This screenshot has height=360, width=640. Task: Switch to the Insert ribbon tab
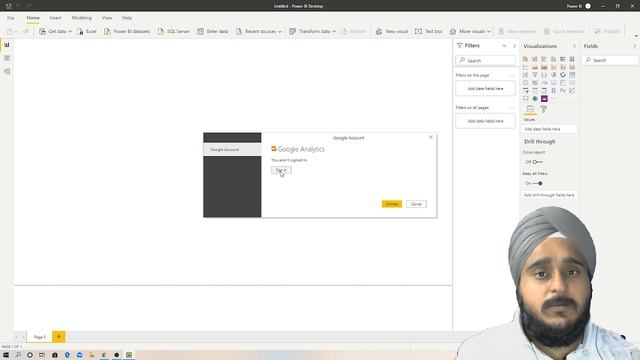click(x=56, y=18)
